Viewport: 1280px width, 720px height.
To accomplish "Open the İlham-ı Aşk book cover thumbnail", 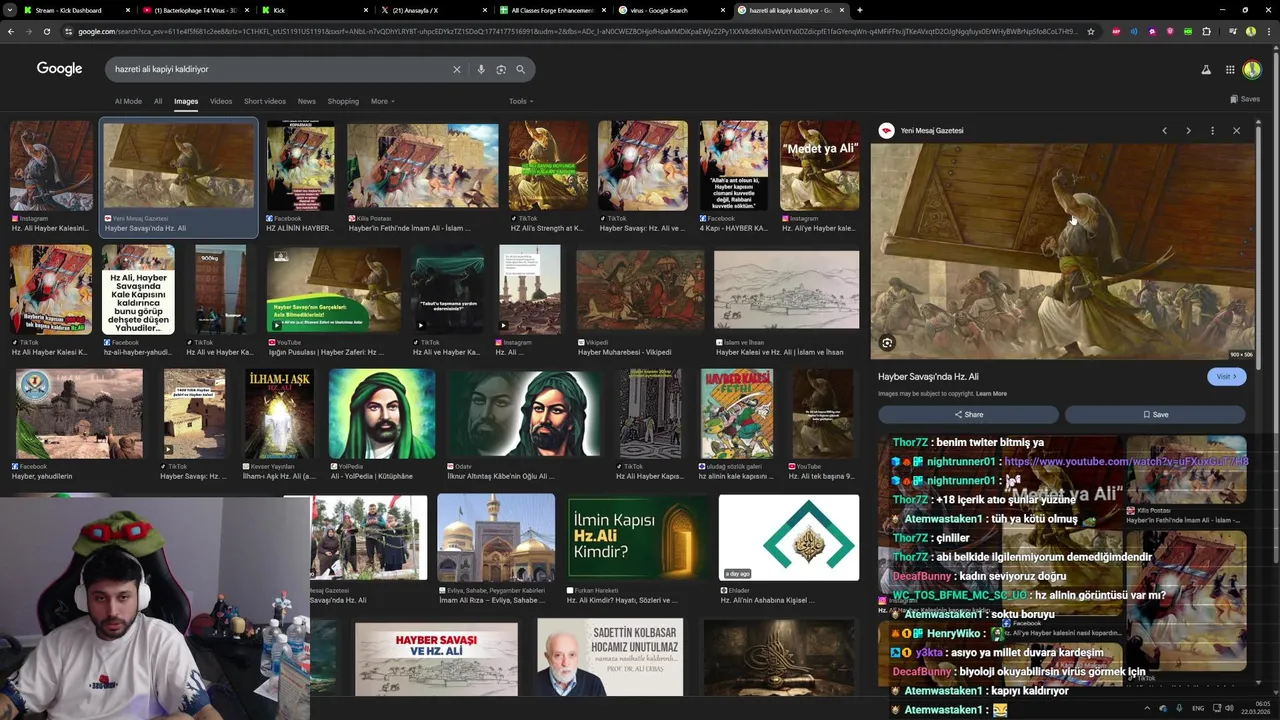I will (x=280, y=414).
